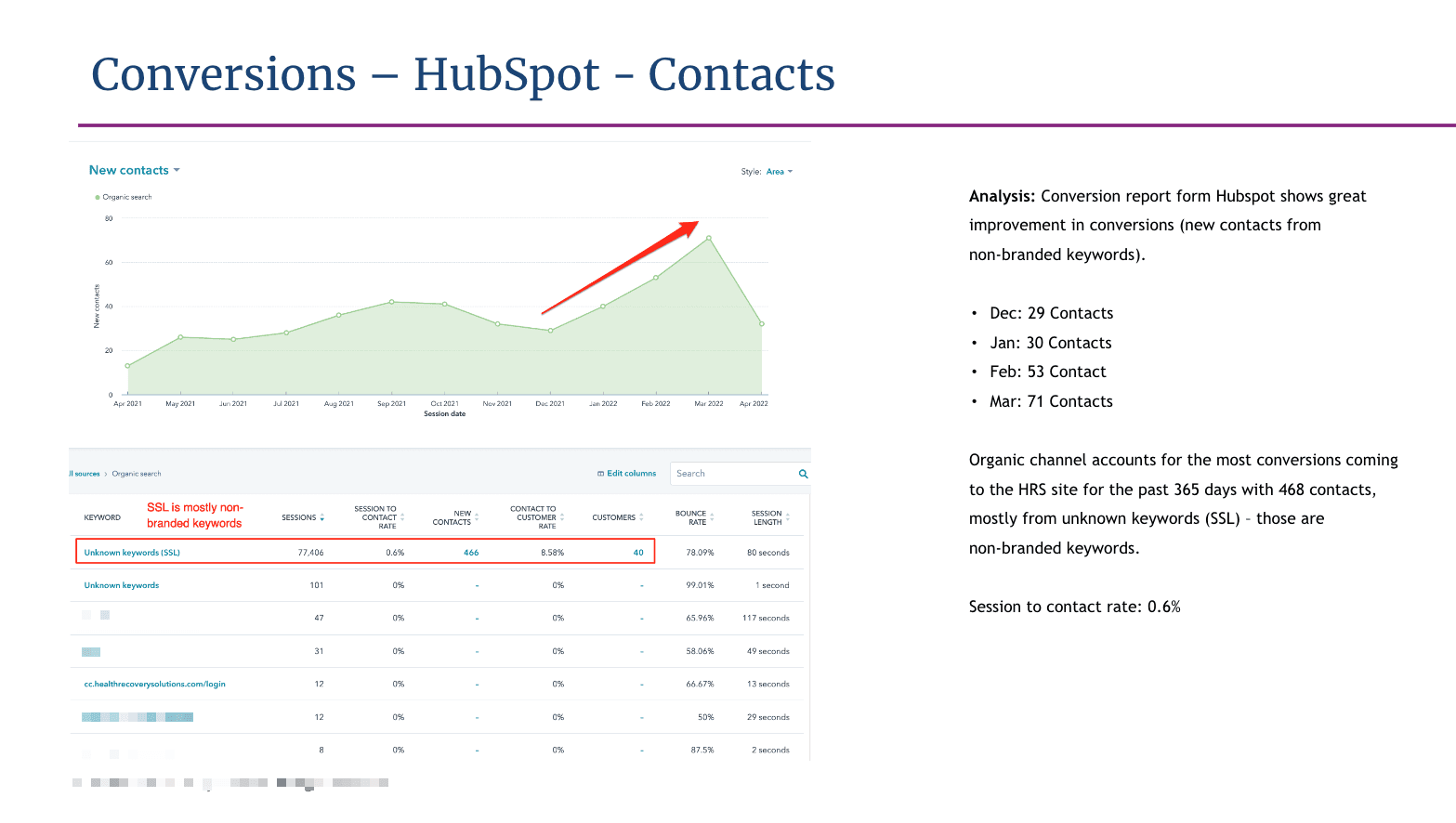Select the 101 sessions cell

(x=317, y=585)
